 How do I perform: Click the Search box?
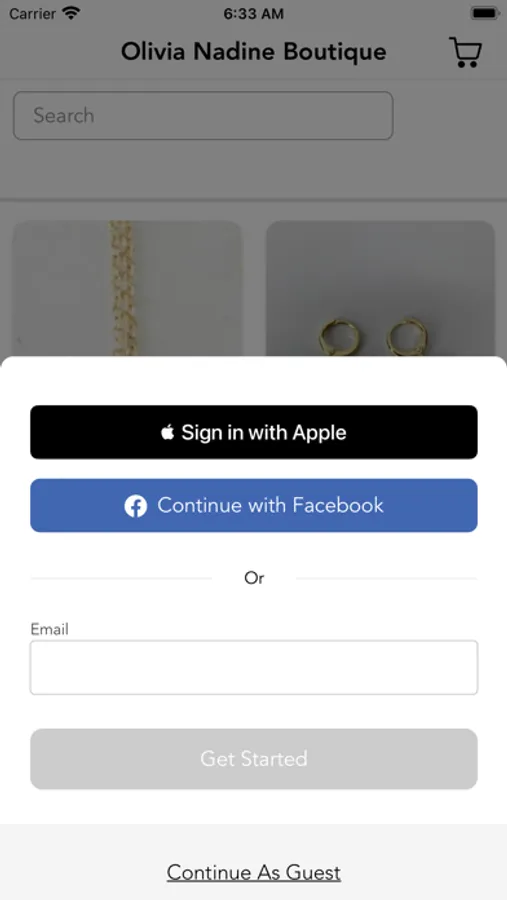pyautogui.click(x=203, y=115)
